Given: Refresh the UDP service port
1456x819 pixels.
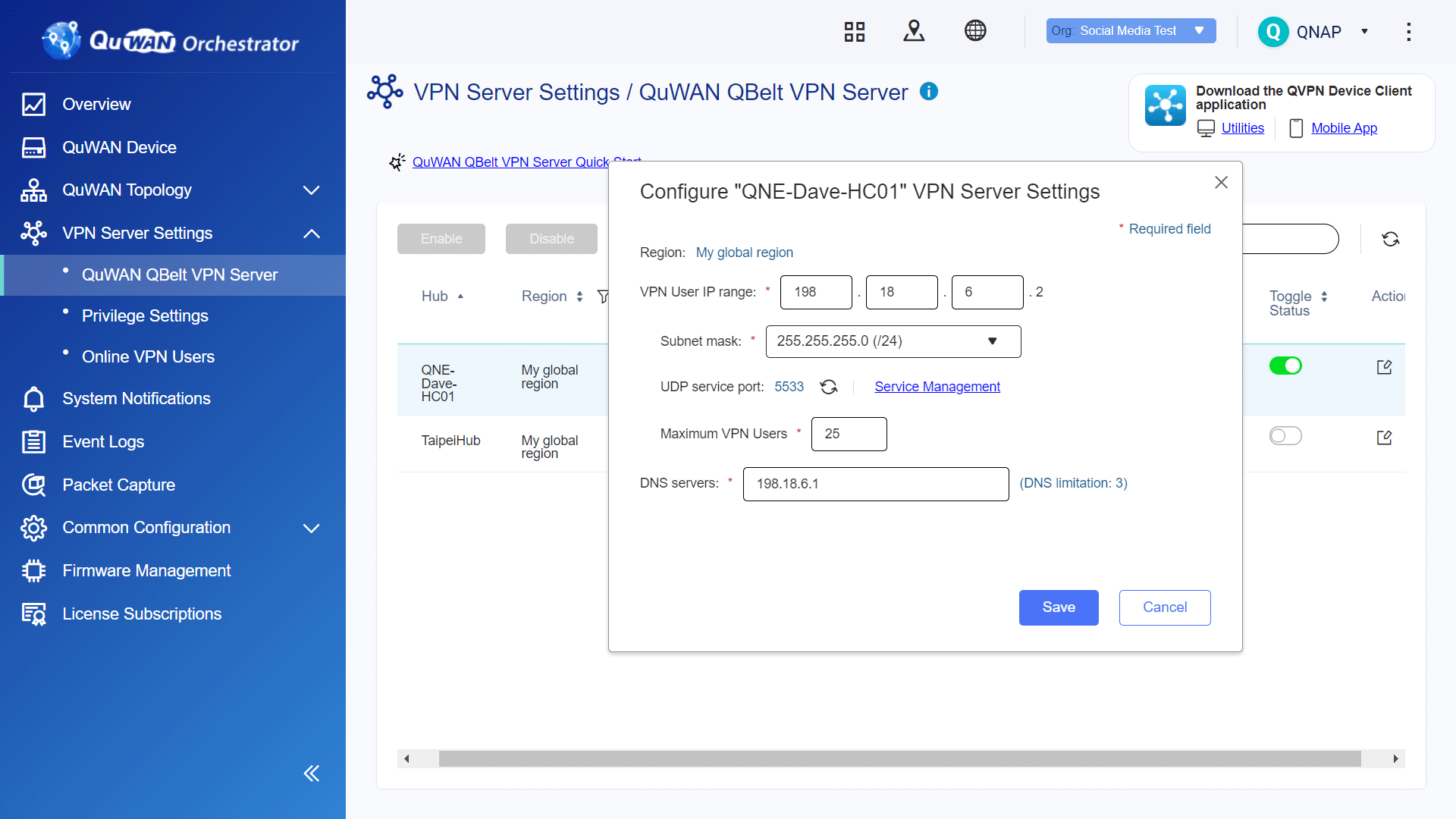Looking at the screenshot, I should pos(829,387).
